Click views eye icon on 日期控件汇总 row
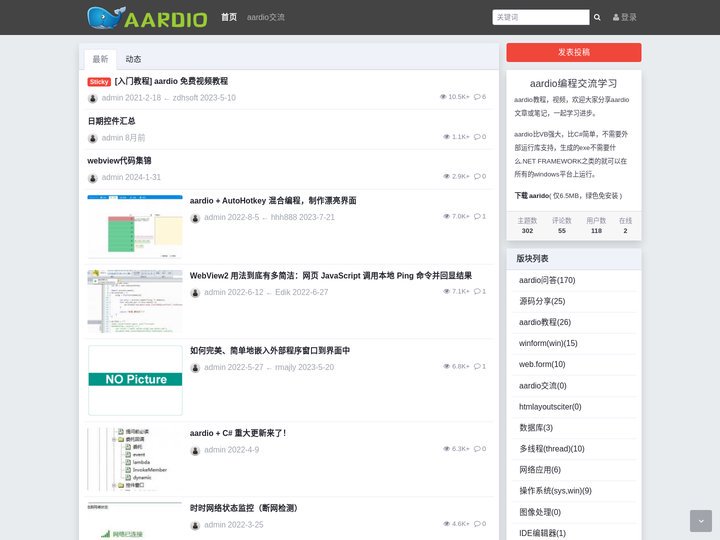 (x=446, y=137)
